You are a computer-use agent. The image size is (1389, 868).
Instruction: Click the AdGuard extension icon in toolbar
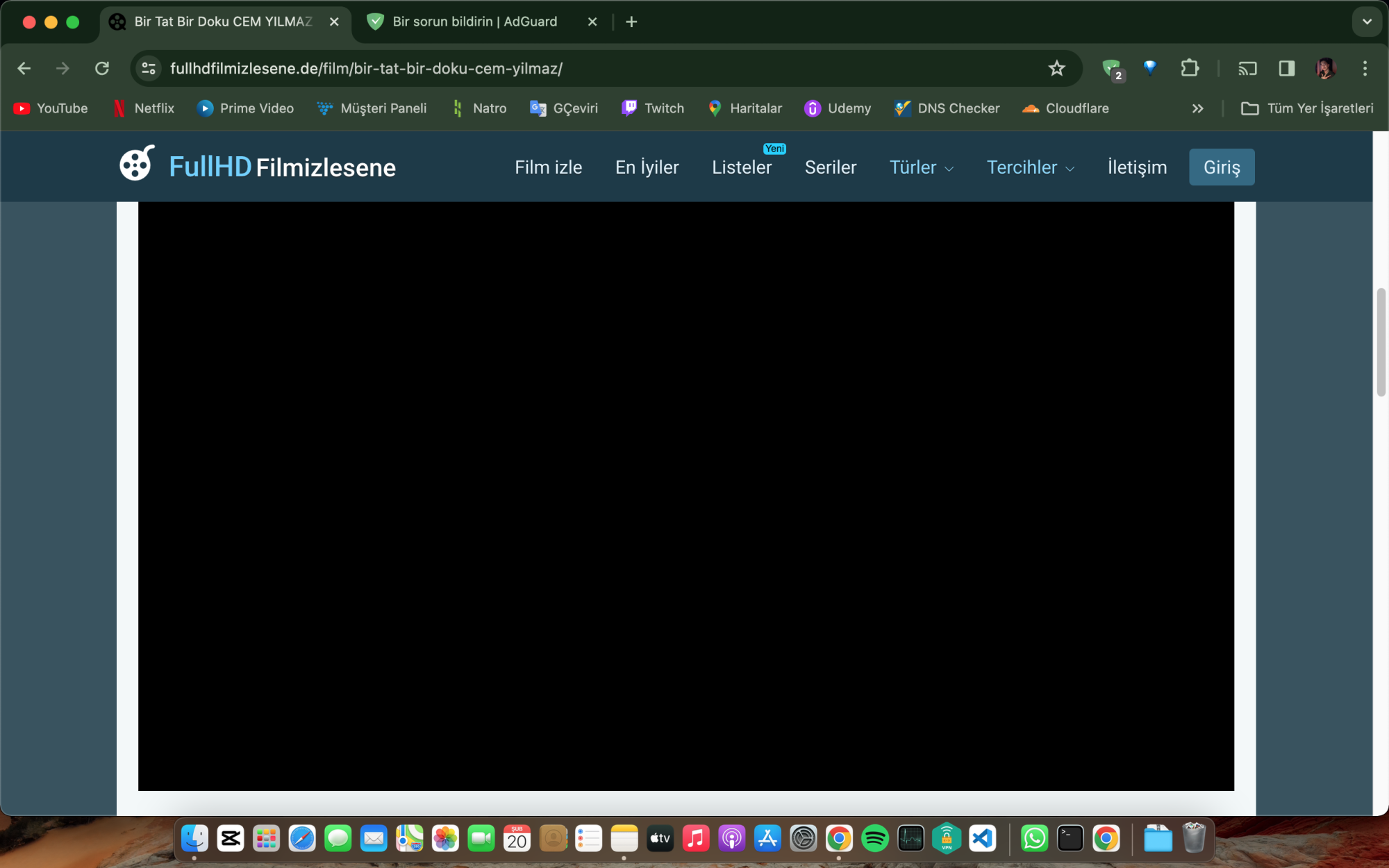1112,69
